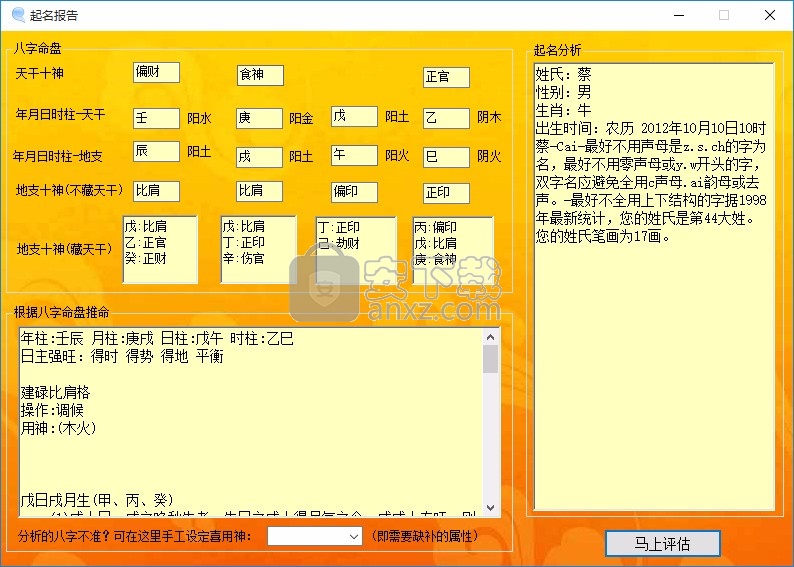This screenshot has width=794, height=567.
Task: Click inside the 起名分析 text panel
Action: [654, 287]
